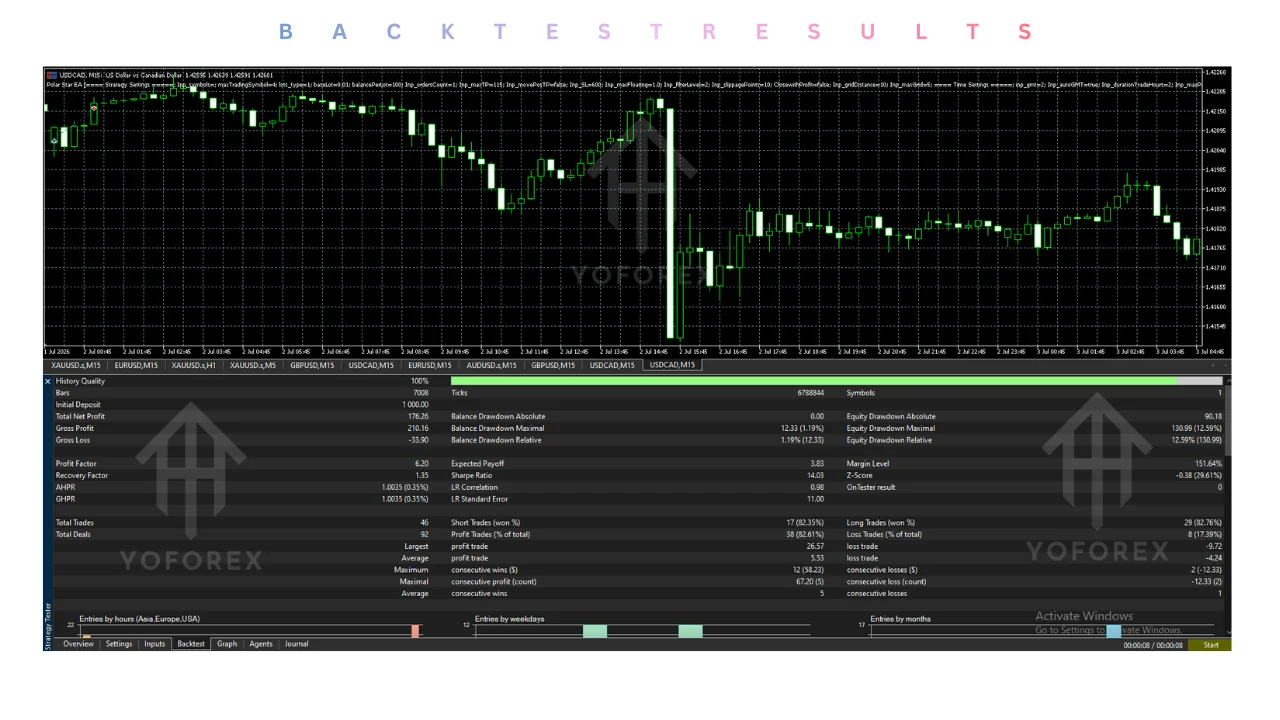Image resolution: width=1280 pixels, height=720 pixels.
Task: Click the vertical Strategy Tester label
Action: pyautogui.click(x=47, y=626)
